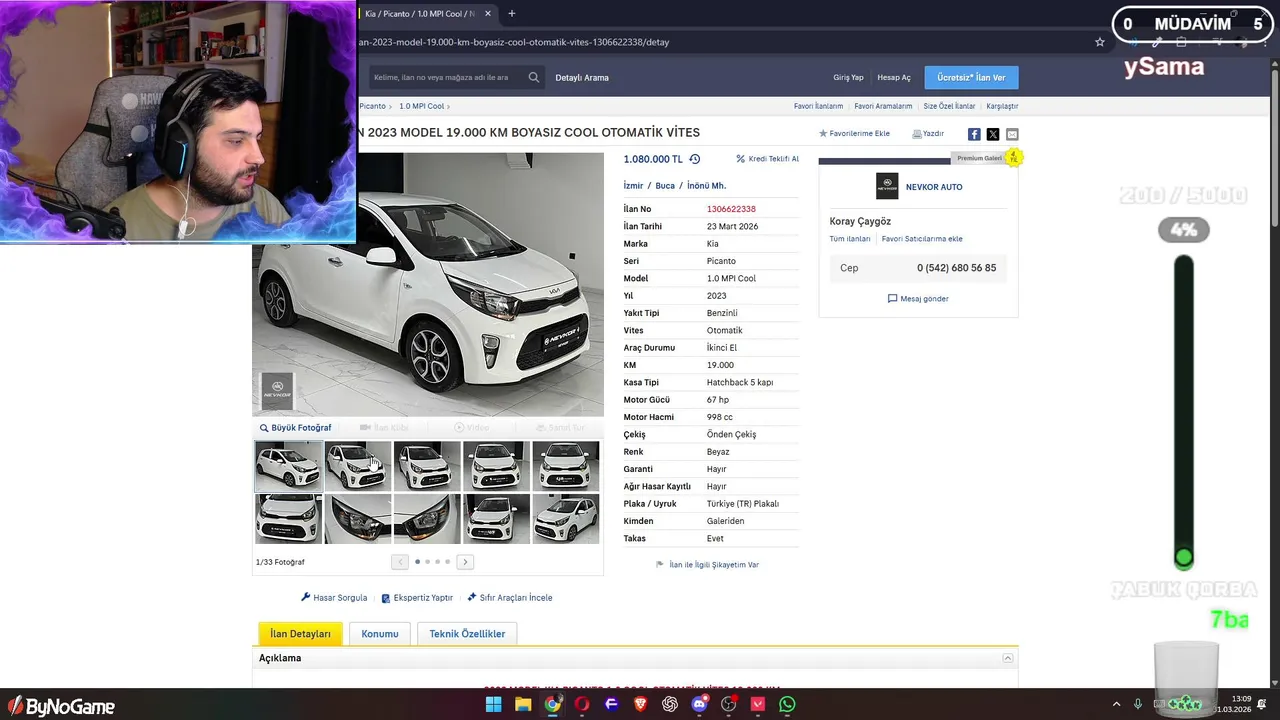Go to next photo thumbnail page
This screenshot has width=1280, height=720.
pyautogui.click(x=465, y=562)
